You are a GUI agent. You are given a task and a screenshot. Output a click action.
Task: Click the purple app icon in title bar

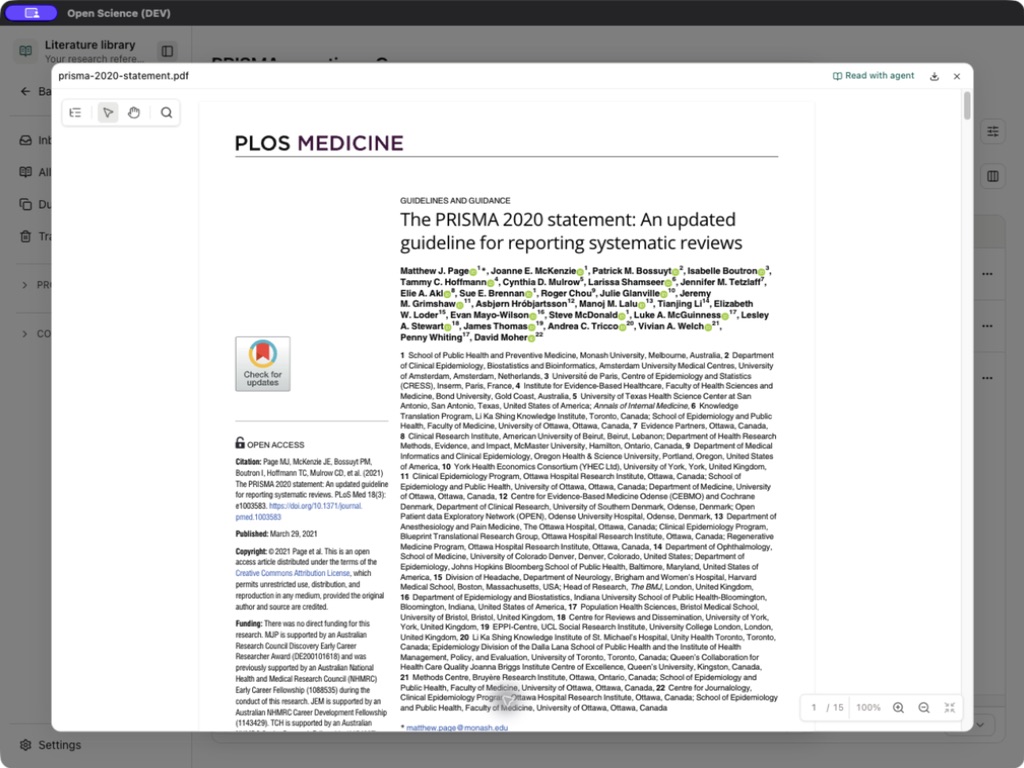tap(31, 13)
